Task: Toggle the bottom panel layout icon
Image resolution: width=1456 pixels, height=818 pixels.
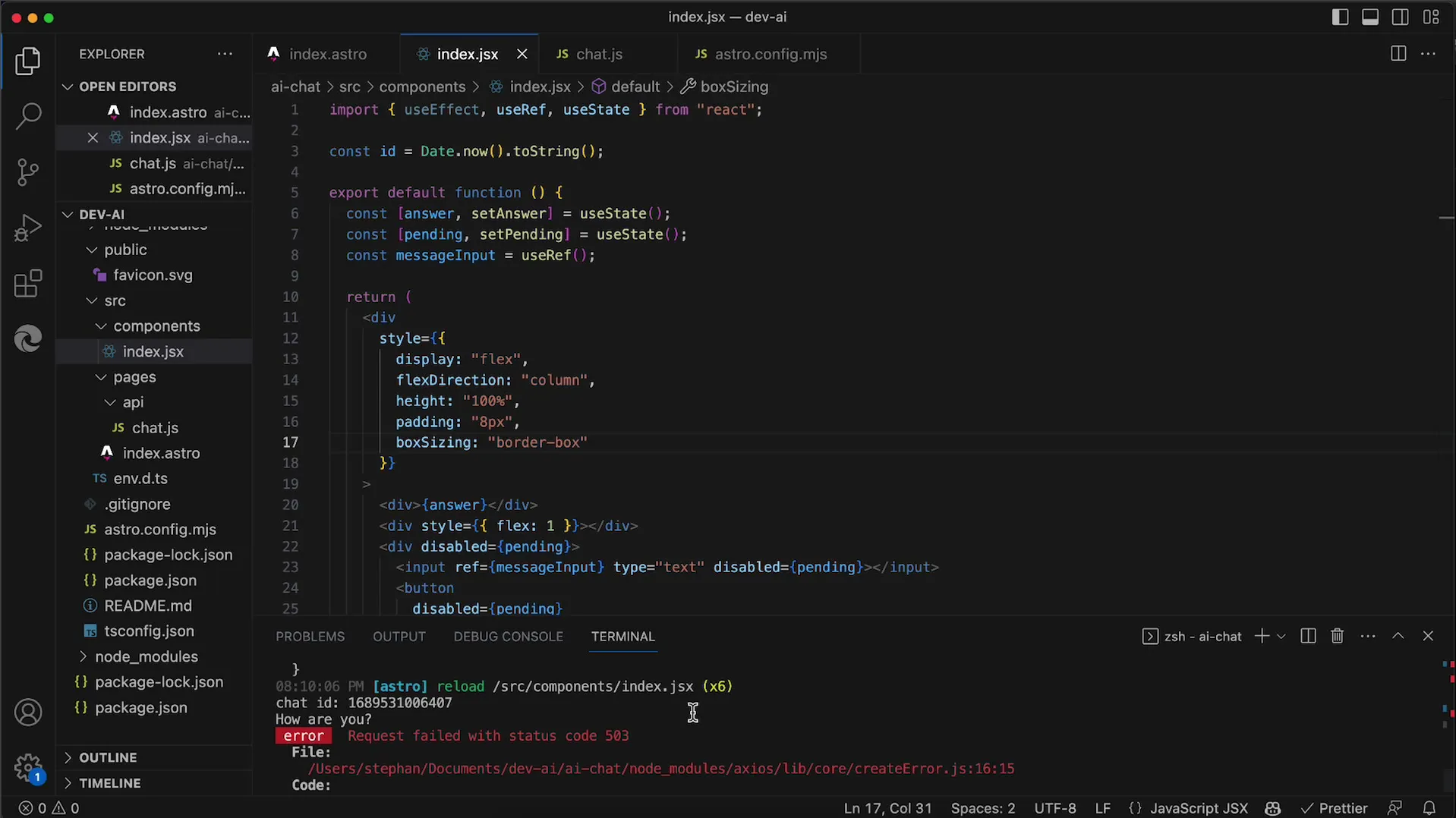Action: pyautogui.click(x=1370, y=17)
